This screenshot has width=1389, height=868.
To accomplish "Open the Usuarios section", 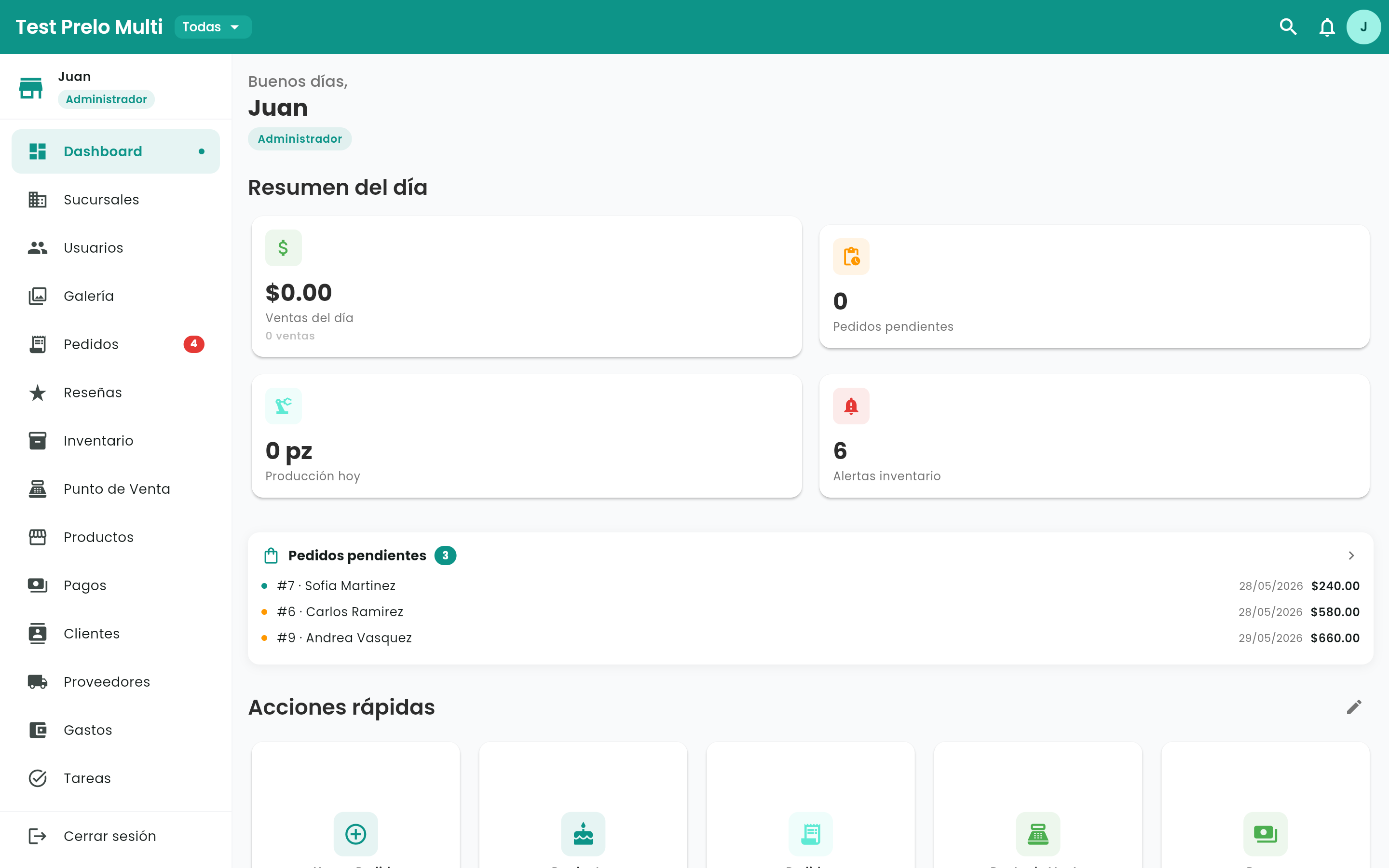I will 115,248.
